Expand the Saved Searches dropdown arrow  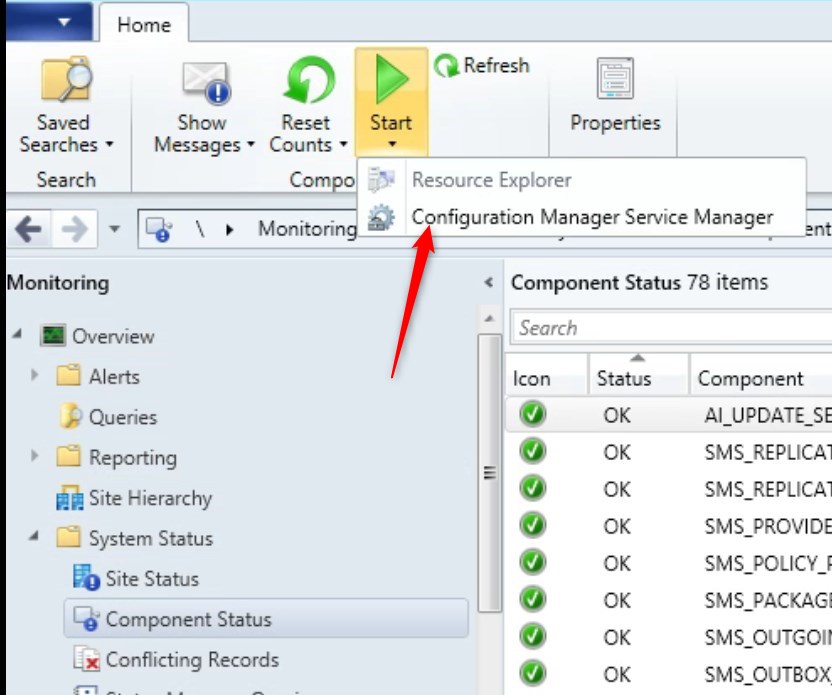[109, 144]
